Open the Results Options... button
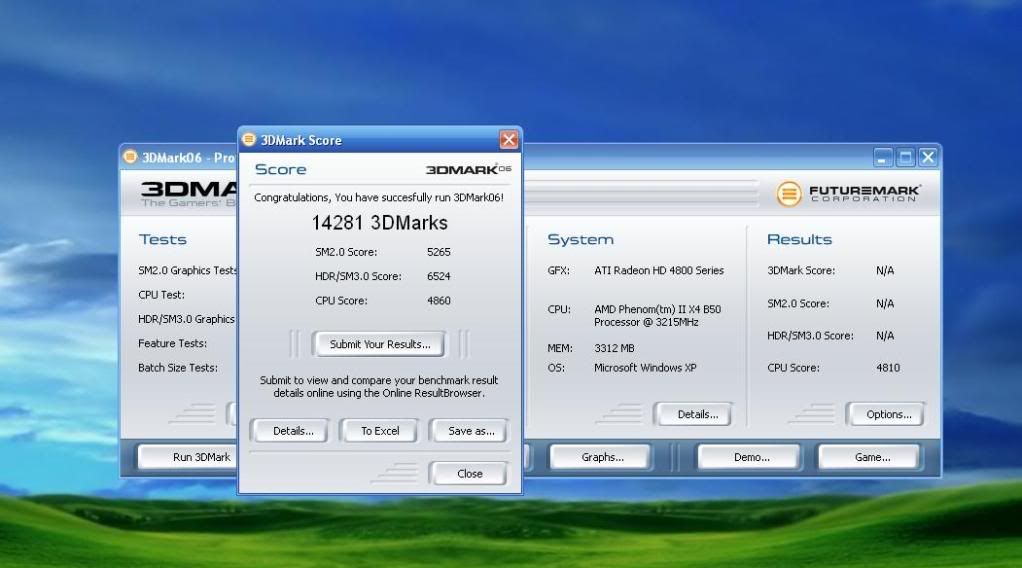1022x568 pixels. click(x=888, y=414)
